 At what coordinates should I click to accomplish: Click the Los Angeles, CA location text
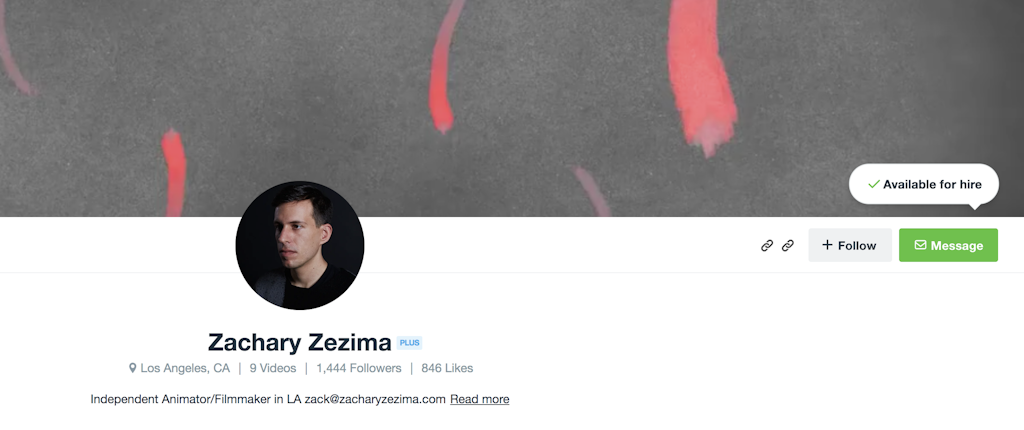[x=185, y=368]
